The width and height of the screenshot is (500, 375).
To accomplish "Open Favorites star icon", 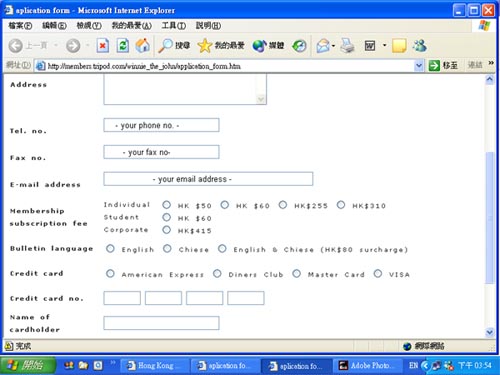I will click(x=221, y=46).
